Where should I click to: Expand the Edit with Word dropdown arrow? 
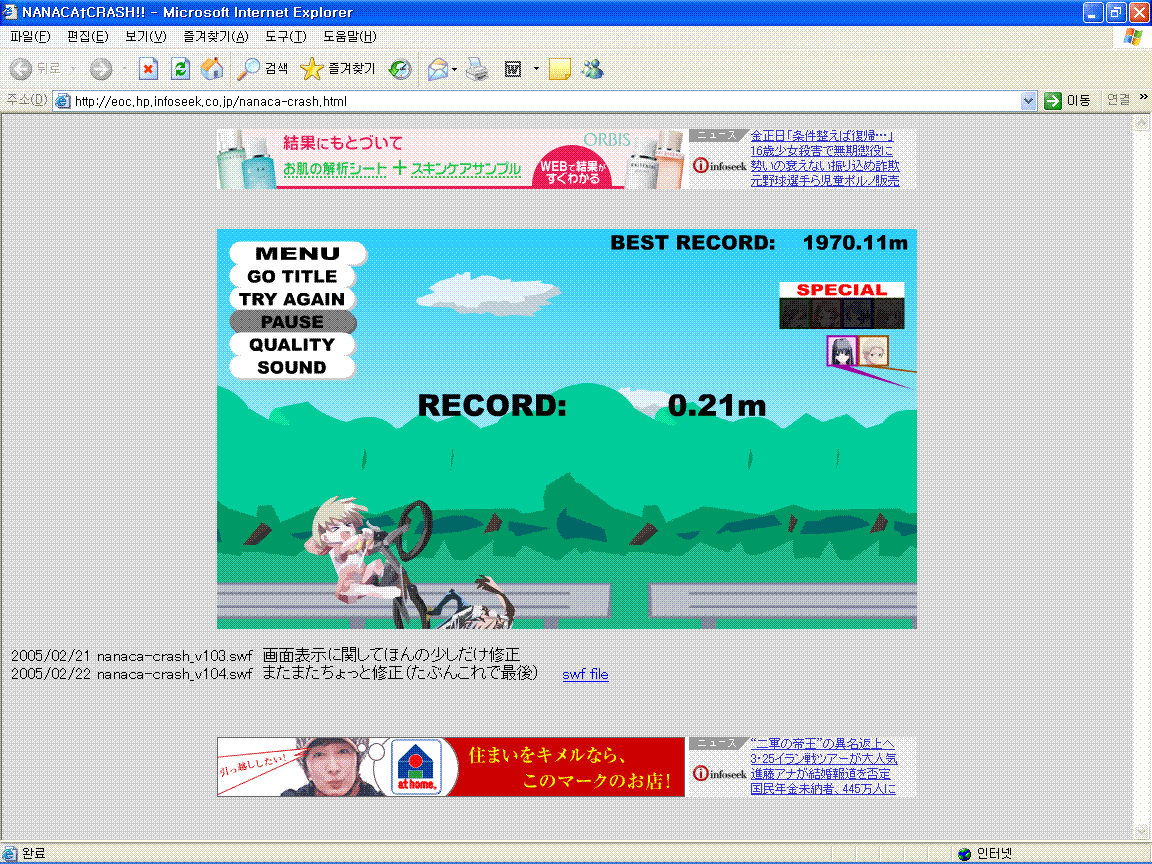coord(536,69)
